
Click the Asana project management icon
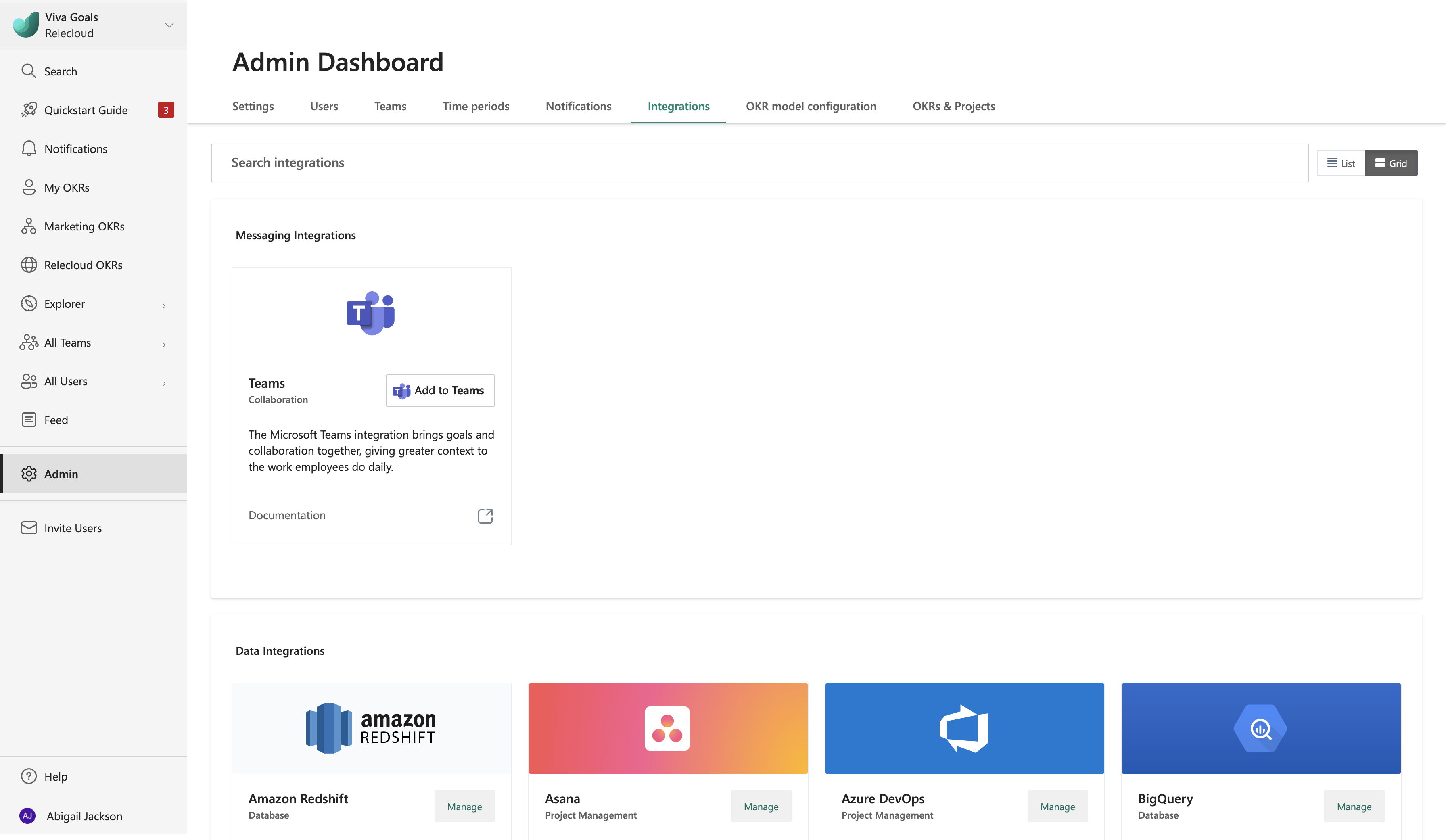[667, 728]
